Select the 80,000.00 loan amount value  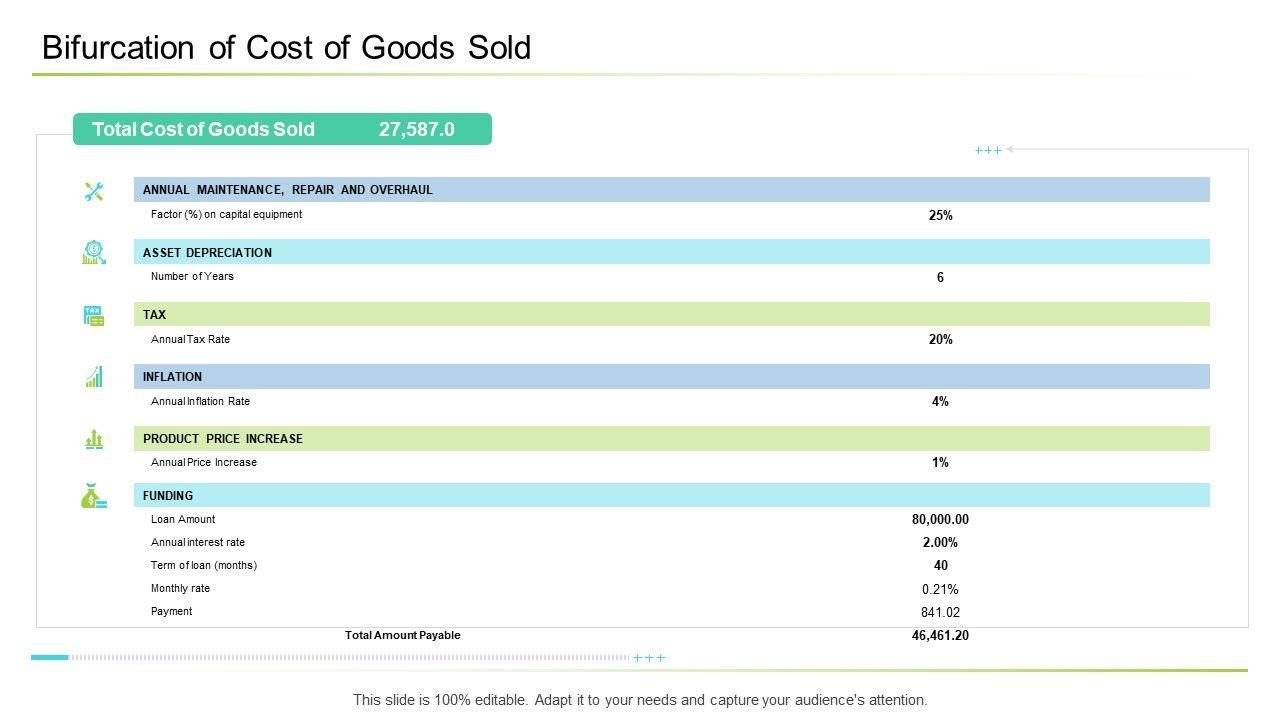[940, 520]
